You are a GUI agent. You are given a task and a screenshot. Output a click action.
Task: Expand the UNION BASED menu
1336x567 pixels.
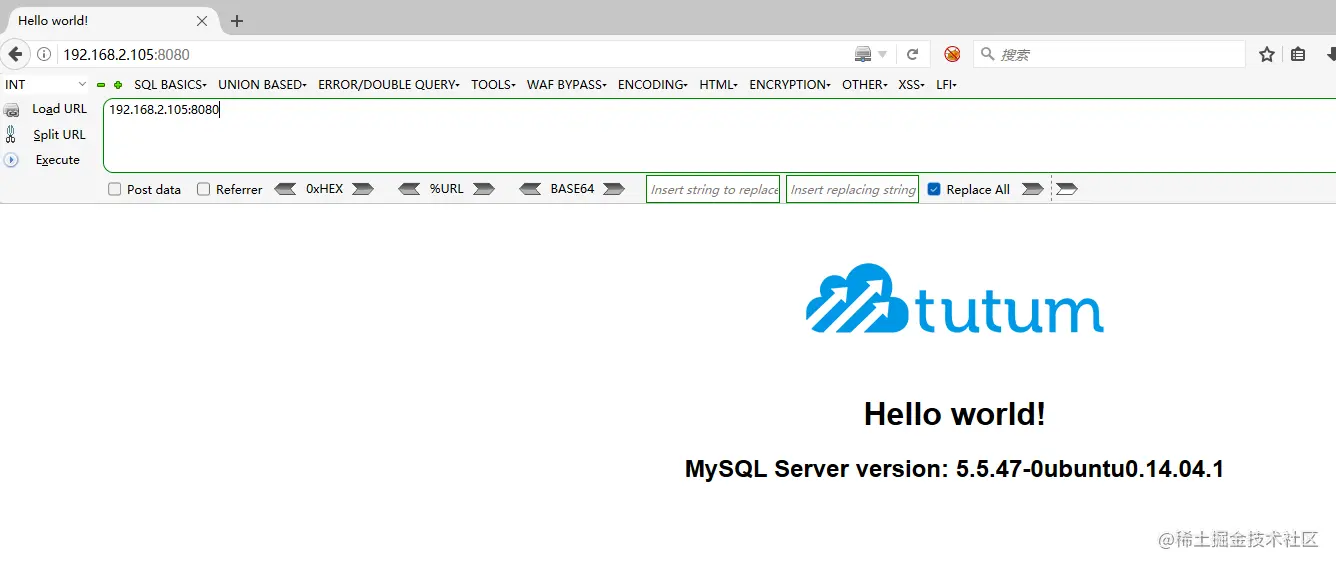262,85
